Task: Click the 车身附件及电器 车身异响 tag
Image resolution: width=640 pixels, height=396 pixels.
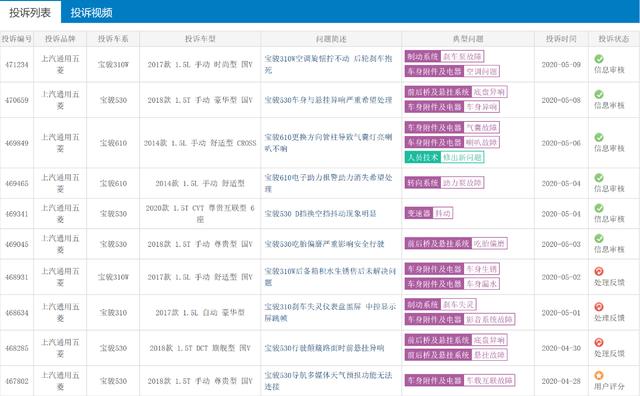Action: tap(452, 107)
